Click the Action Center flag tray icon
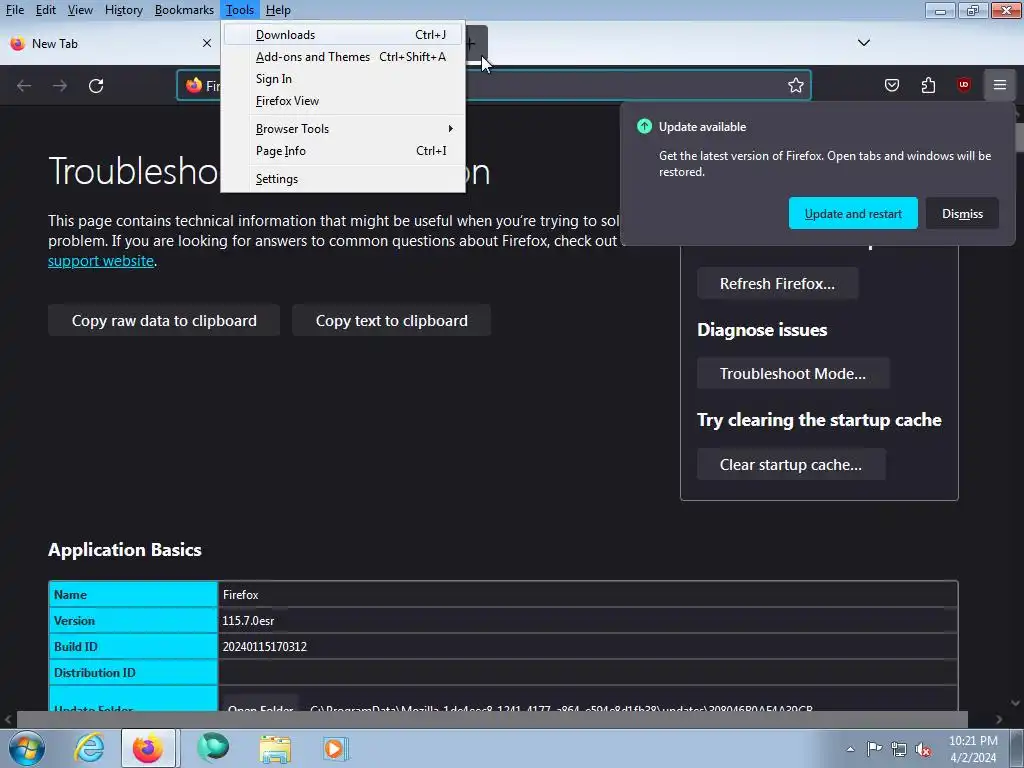 tap(873, 749)
